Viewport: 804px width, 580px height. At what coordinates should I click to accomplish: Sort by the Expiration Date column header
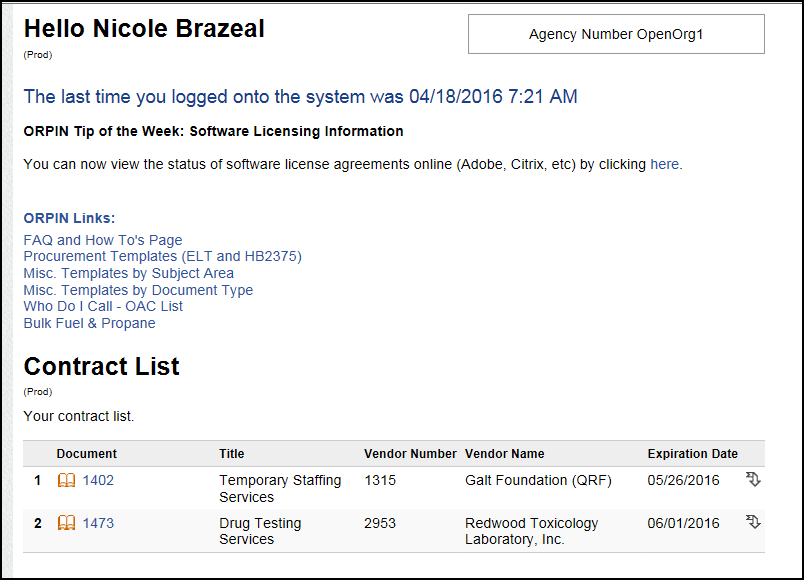coord(693,454)
